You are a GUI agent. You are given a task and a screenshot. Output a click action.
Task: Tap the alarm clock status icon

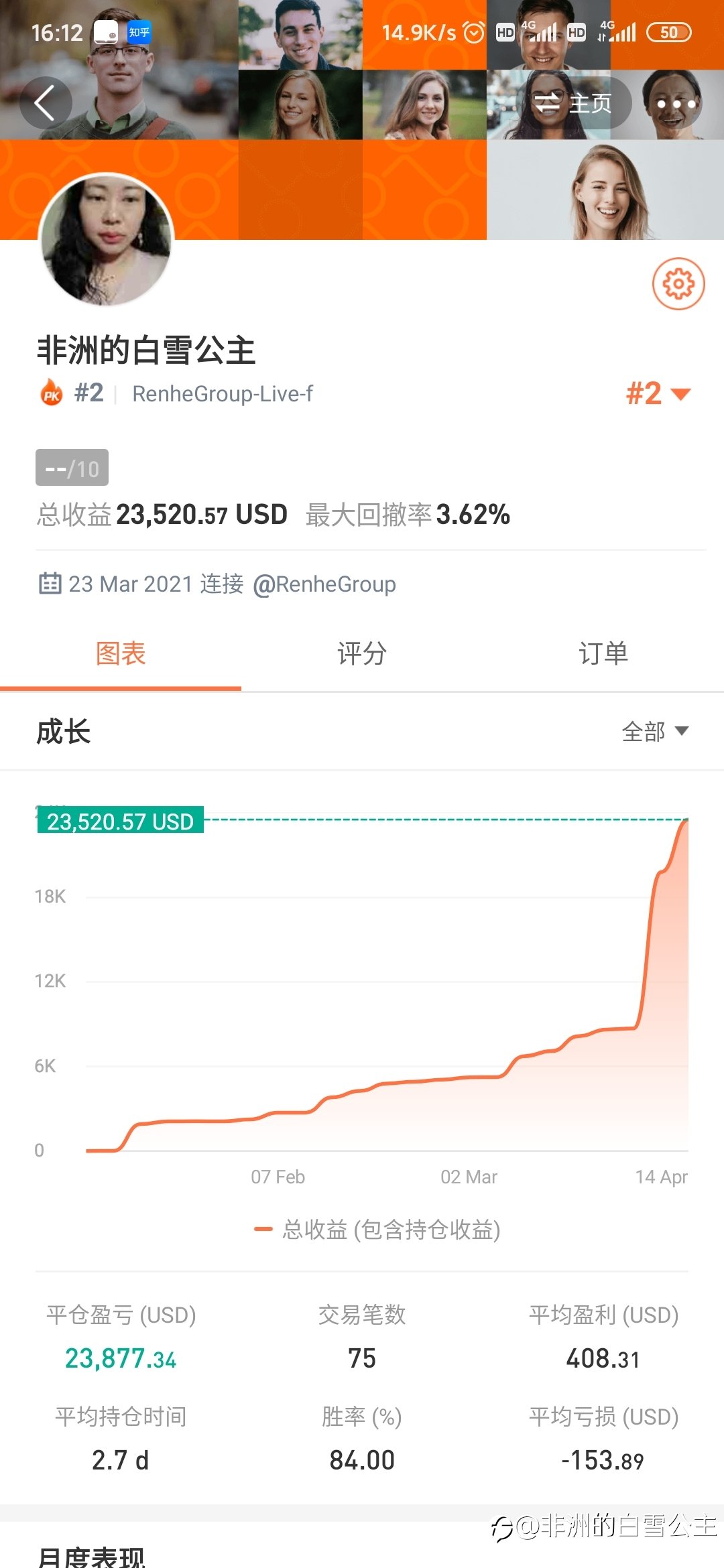click(x=474, y=32)
